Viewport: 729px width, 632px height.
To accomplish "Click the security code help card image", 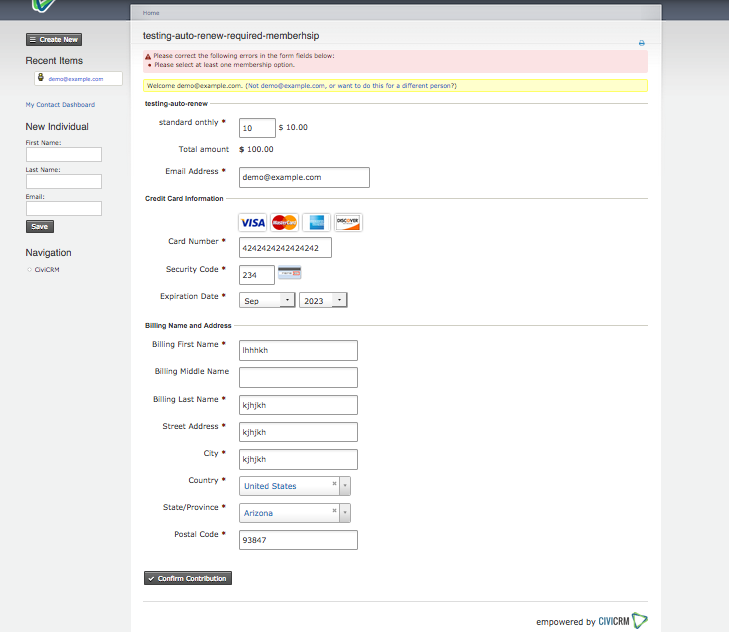I will (289, 273).
